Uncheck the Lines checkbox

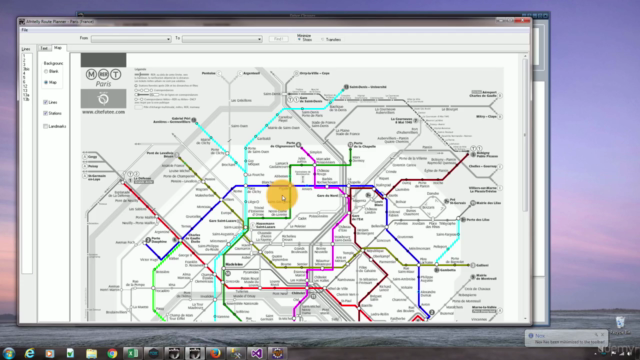pos(45,102)
